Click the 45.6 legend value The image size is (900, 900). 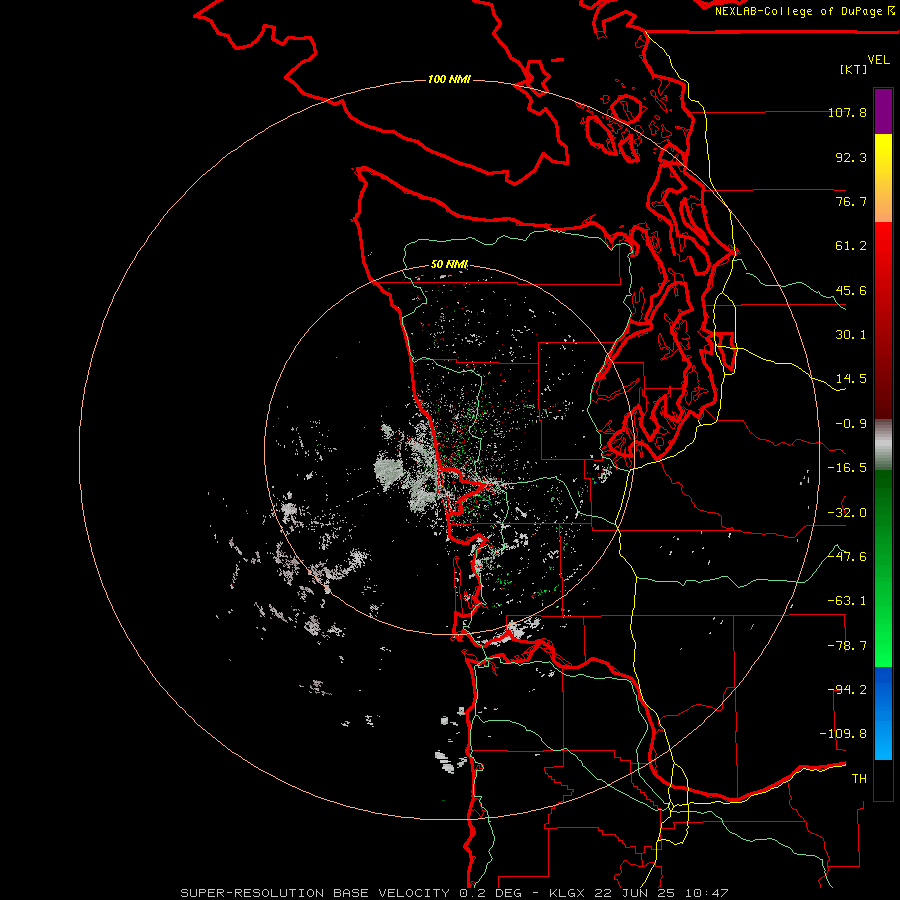(x=851, y=290)
